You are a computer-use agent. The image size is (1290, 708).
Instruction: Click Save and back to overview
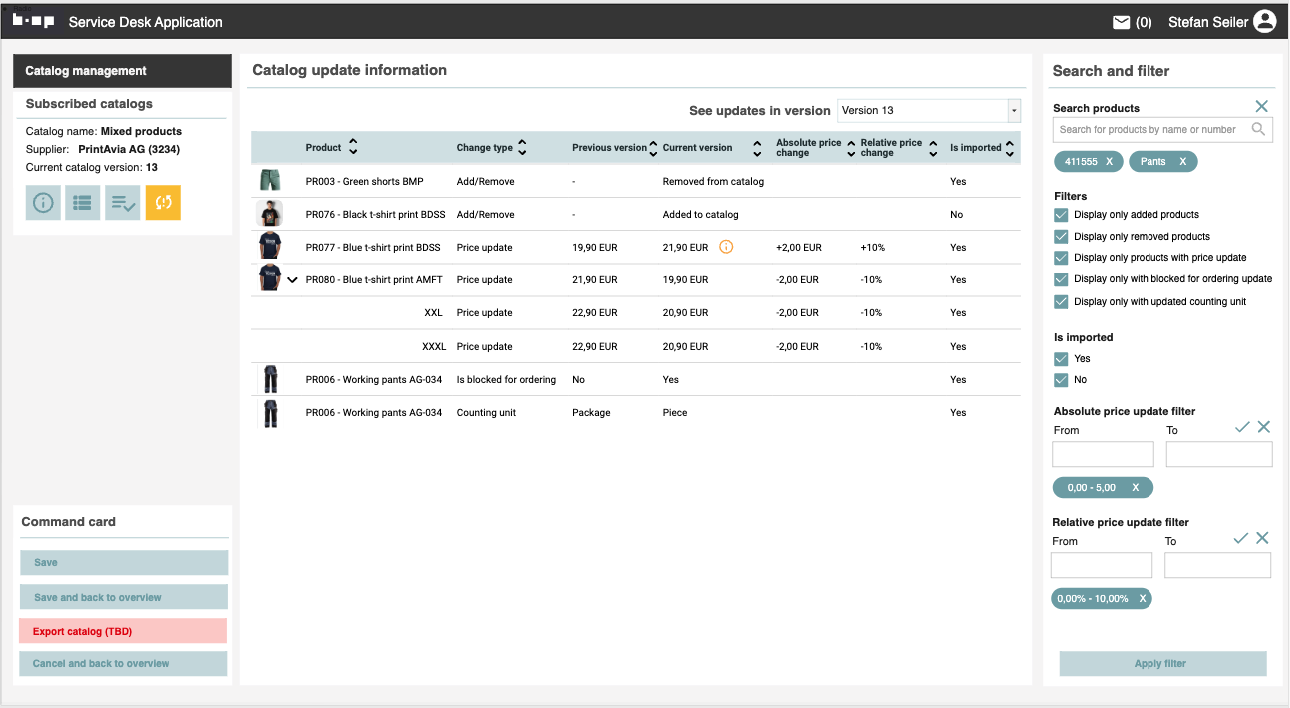click(x=124, y=597)
